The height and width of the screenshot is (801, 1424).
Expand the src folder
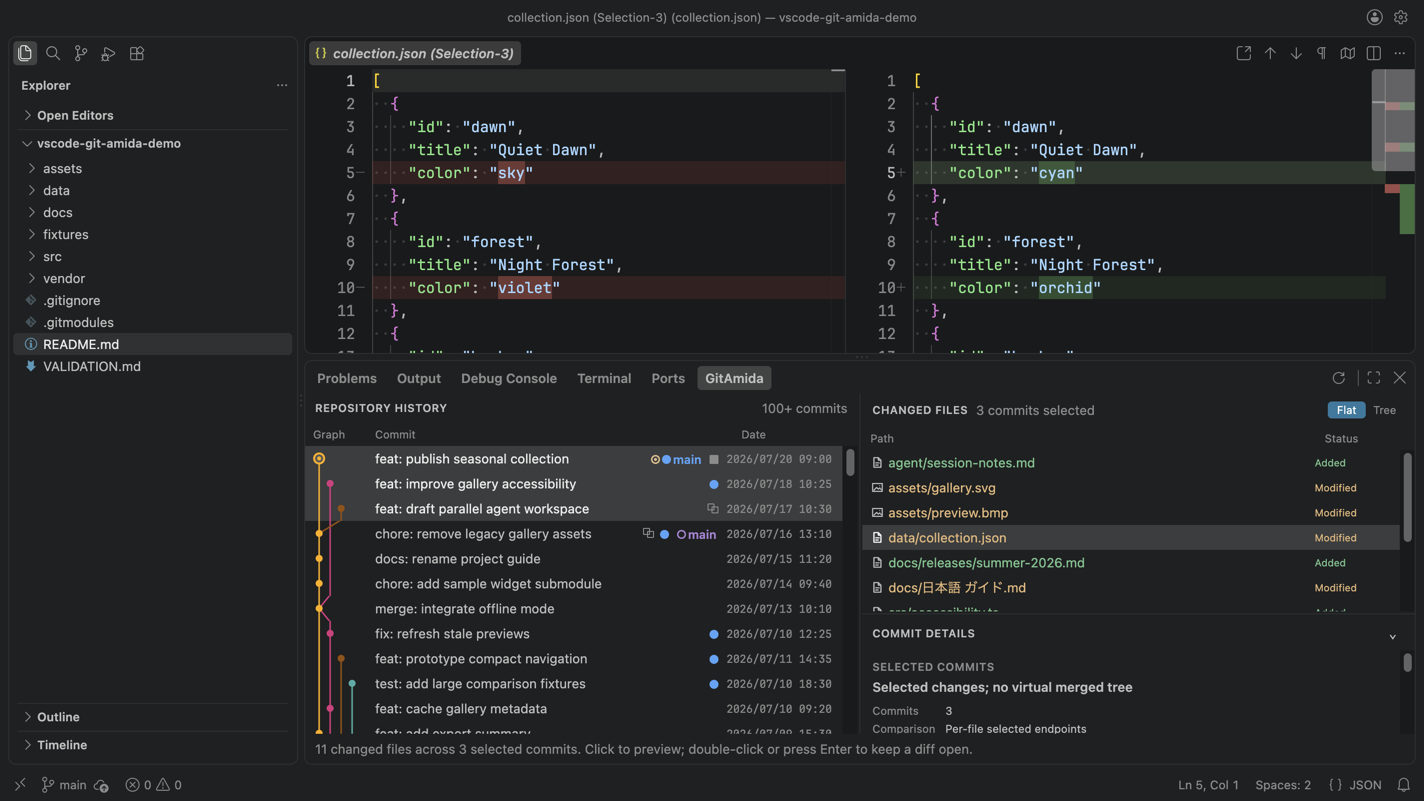(x=152, y=256)
